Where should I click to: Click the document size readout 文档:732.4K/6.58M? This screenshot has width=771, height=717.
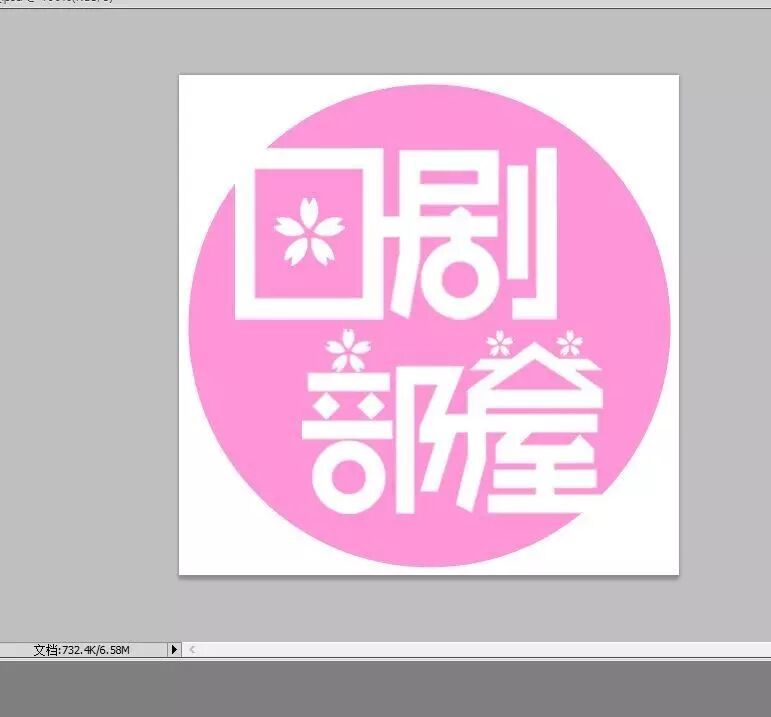[x=82, y=650]
